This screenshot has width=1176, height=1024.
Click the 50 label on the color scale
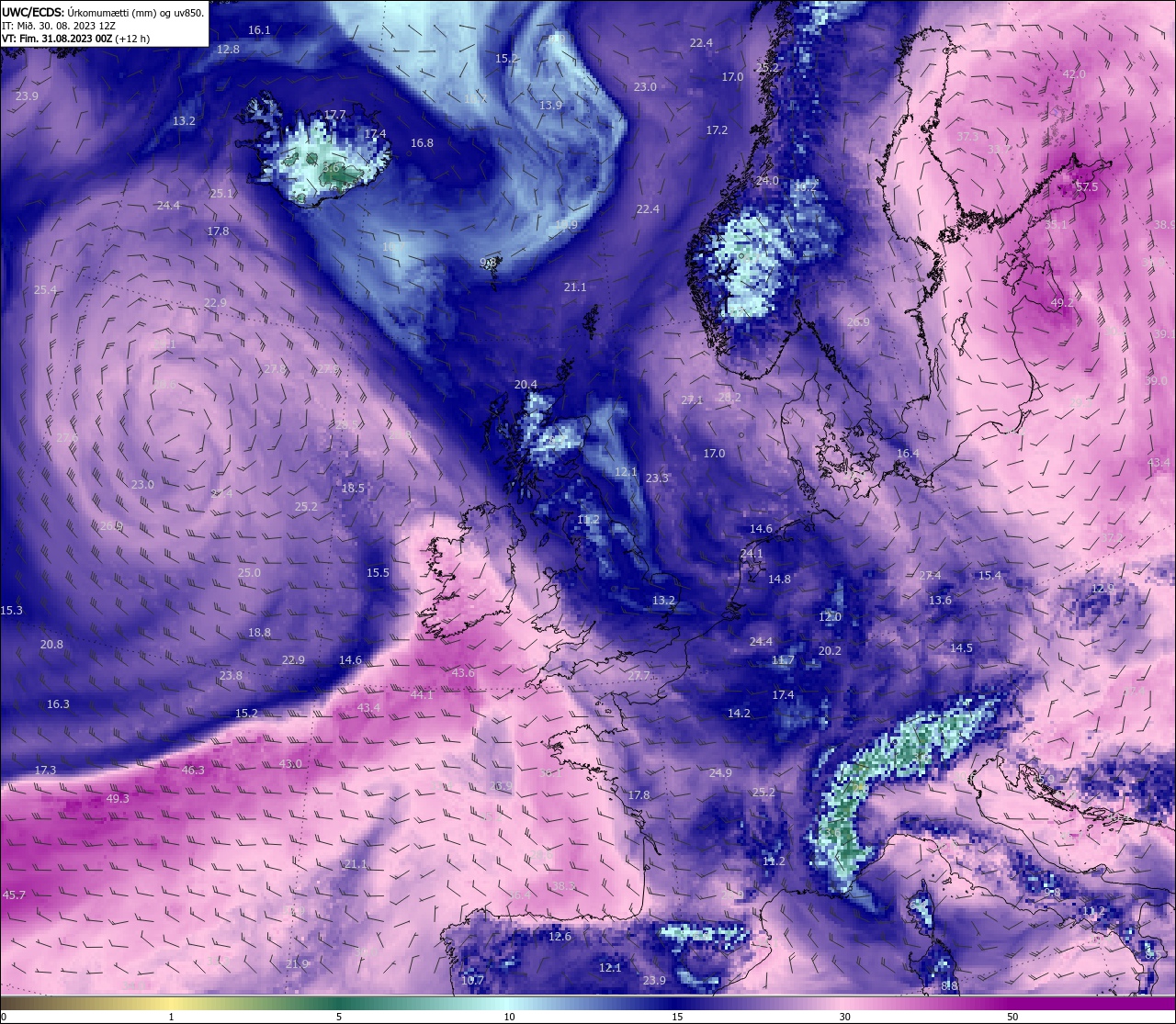pos(1012,1017)
